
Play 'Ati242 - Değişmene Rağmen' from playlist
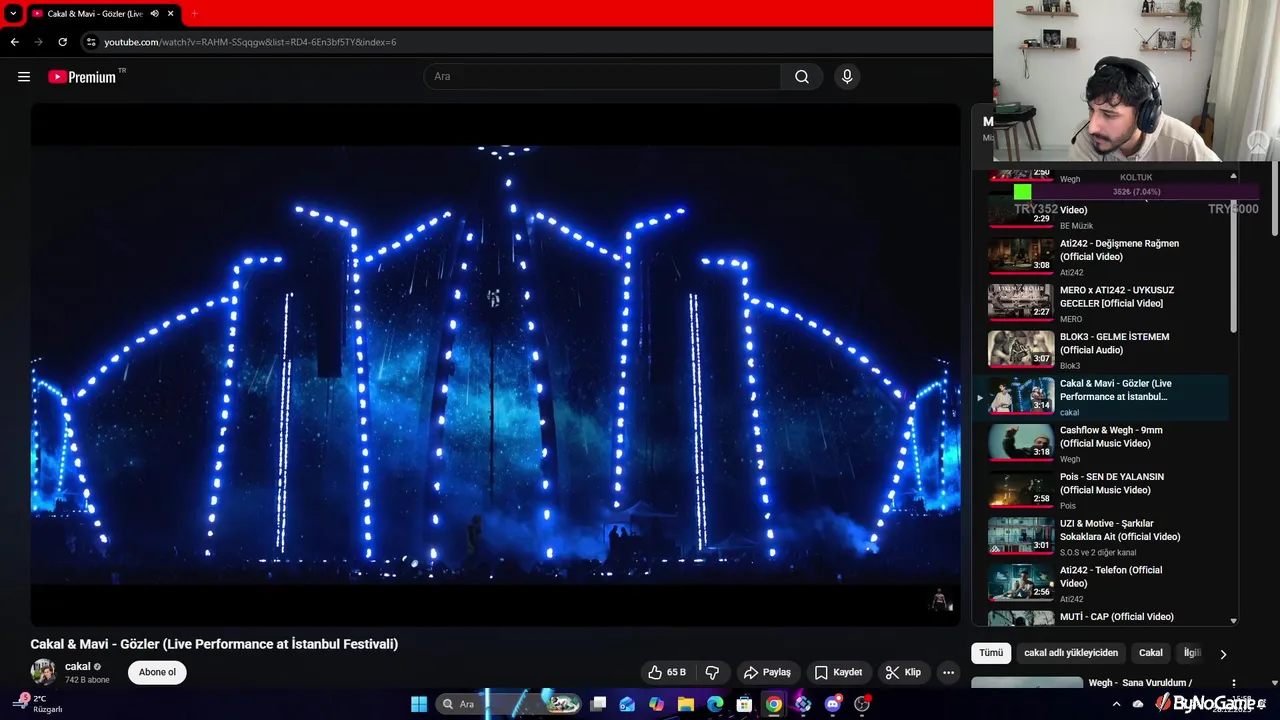(1119, 250)
